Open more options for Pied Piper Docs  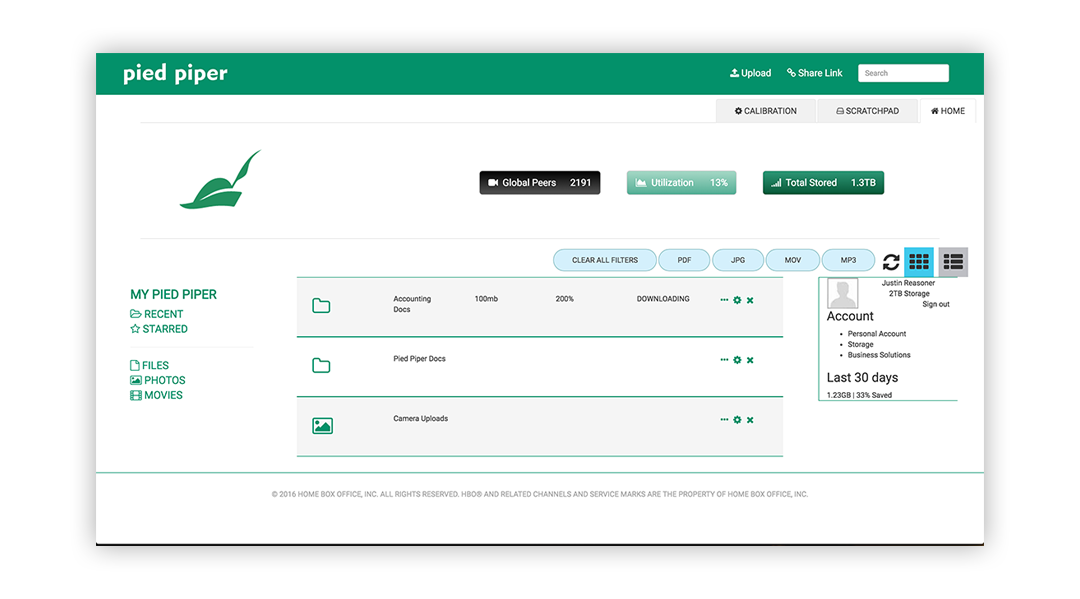point(724,359)
